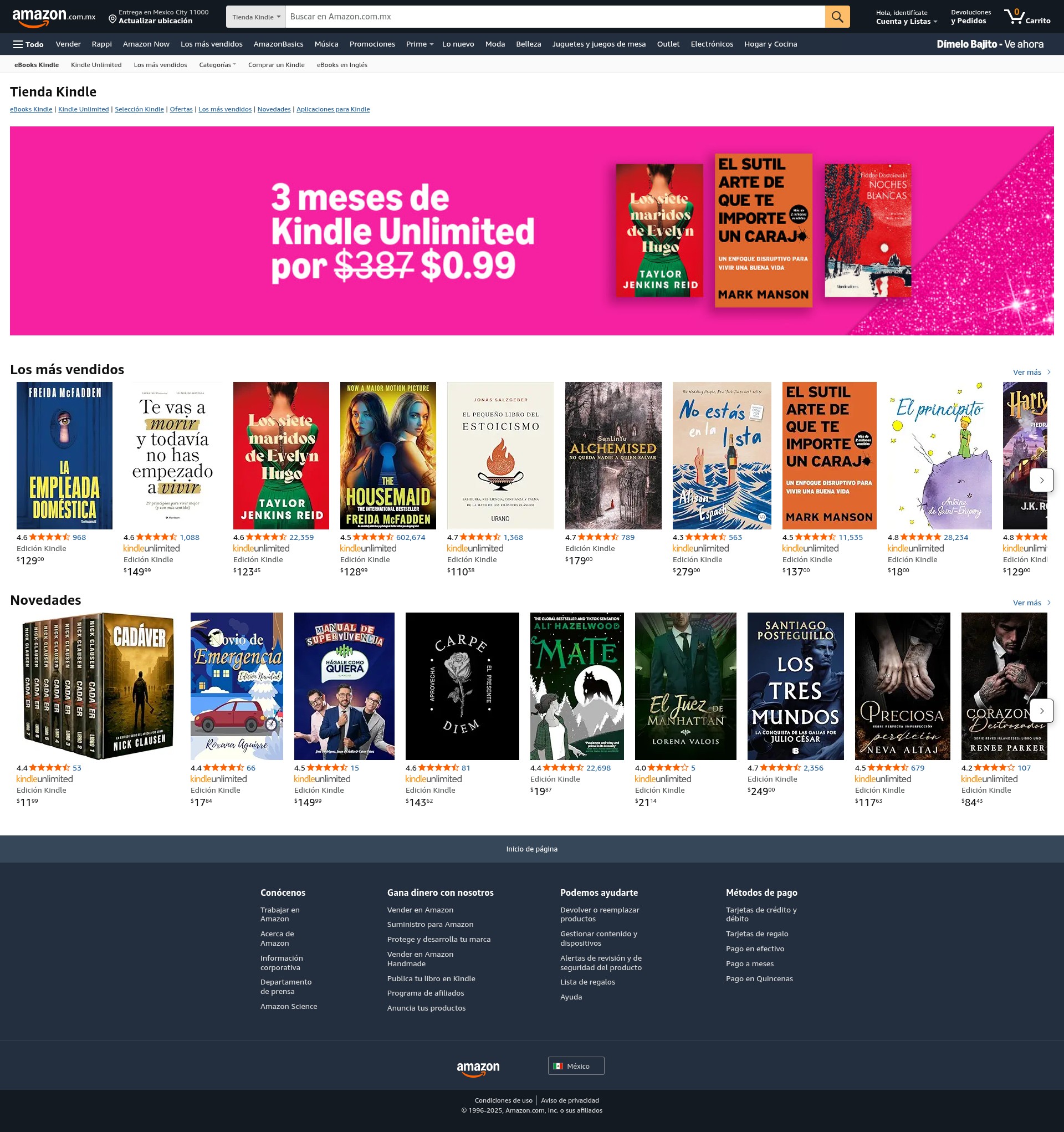Select eBooks en Inglés subnav tab
This screenshot has width=1064, height=1132.
341,65
